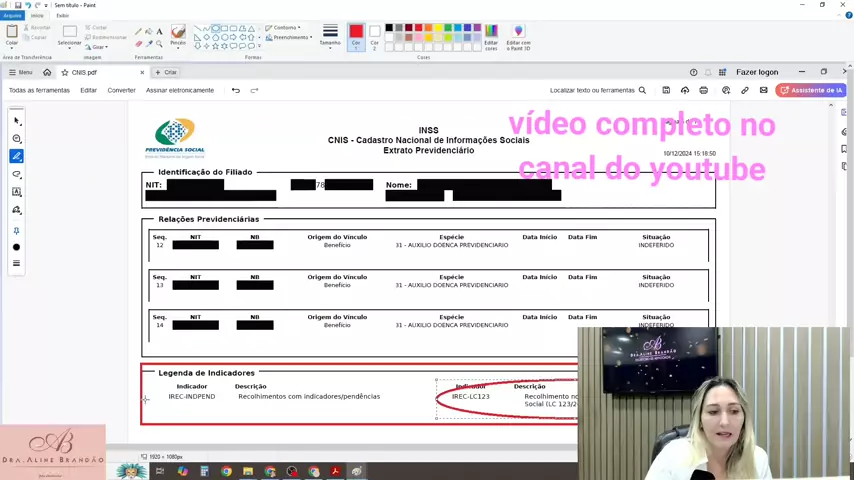Click the Fazer logon link
854x480 pixels.
coord(757,72)
